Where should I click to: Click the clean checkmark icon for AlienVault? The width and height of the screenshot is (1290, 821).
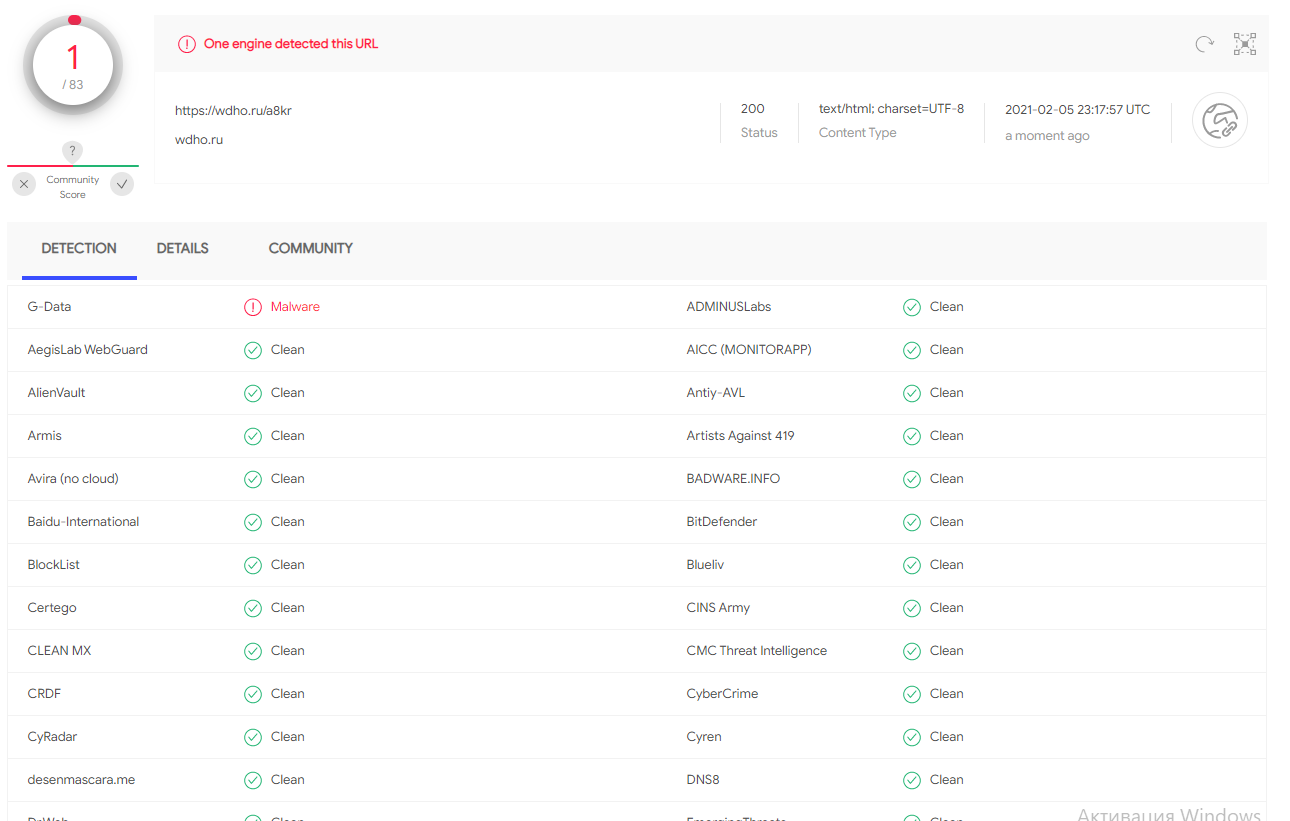coord(253,393)
